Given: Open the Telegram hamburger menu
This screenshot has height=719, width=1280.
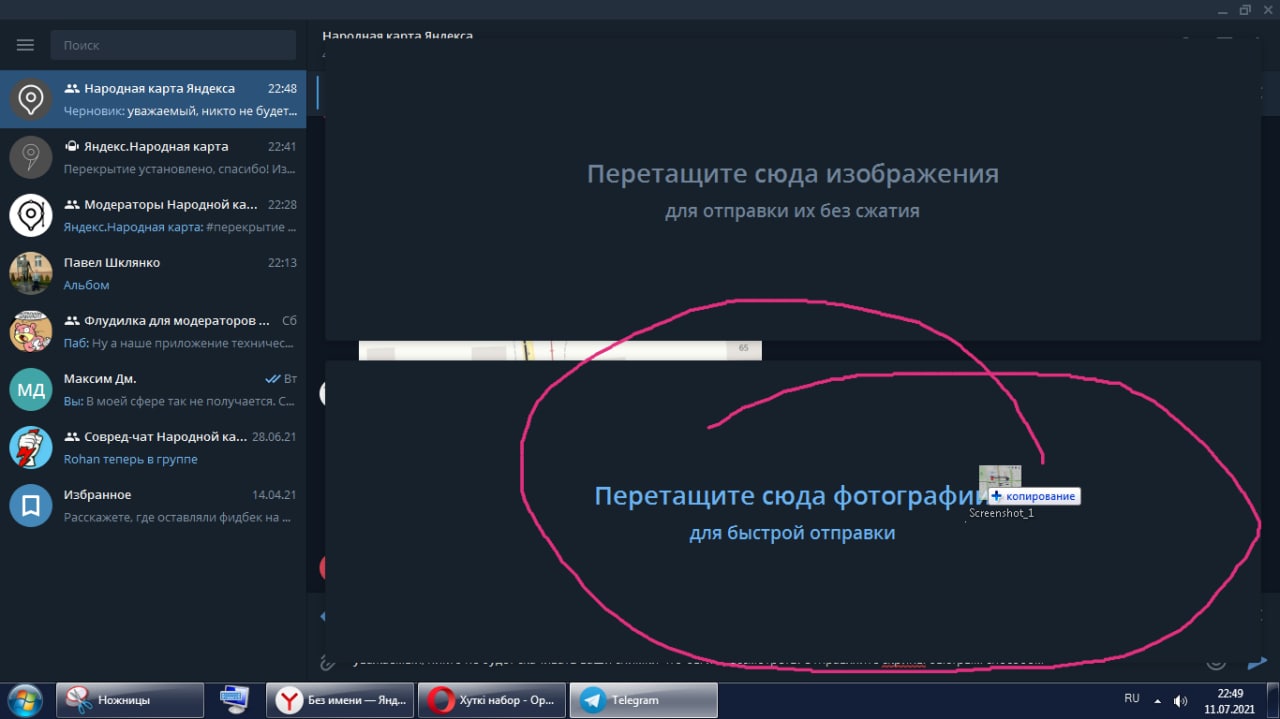Looking at the screenshot, I should point(26,45).
